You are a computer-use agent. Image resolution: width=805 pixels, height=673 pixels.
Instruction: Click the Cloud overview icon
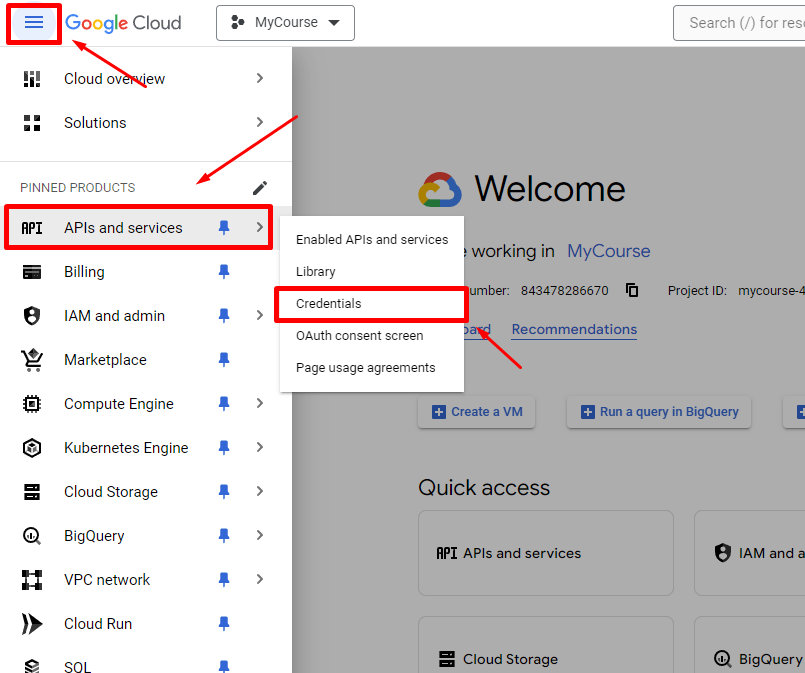(x=32, y=79)
